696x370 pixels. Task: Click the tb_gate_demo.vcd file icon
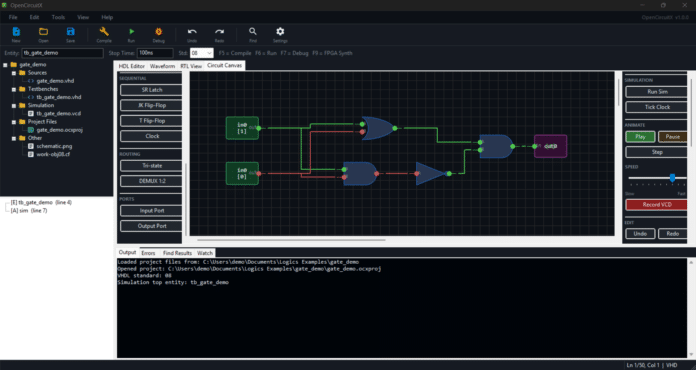pos(31,114)
